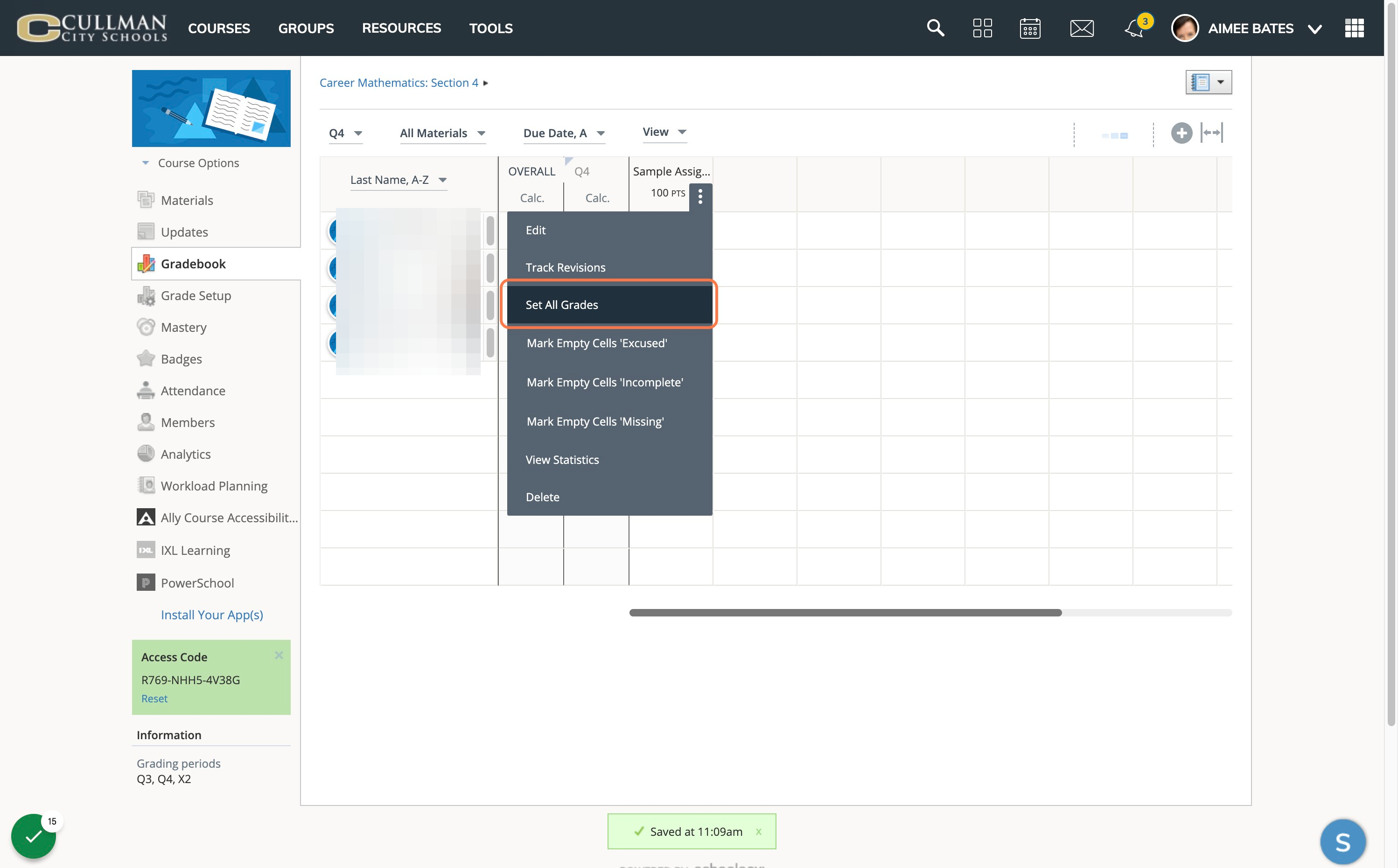This screenshot has width=1398, height=868.
Task: Click the gradebook horizontal scrollbar
Action: 846,613
